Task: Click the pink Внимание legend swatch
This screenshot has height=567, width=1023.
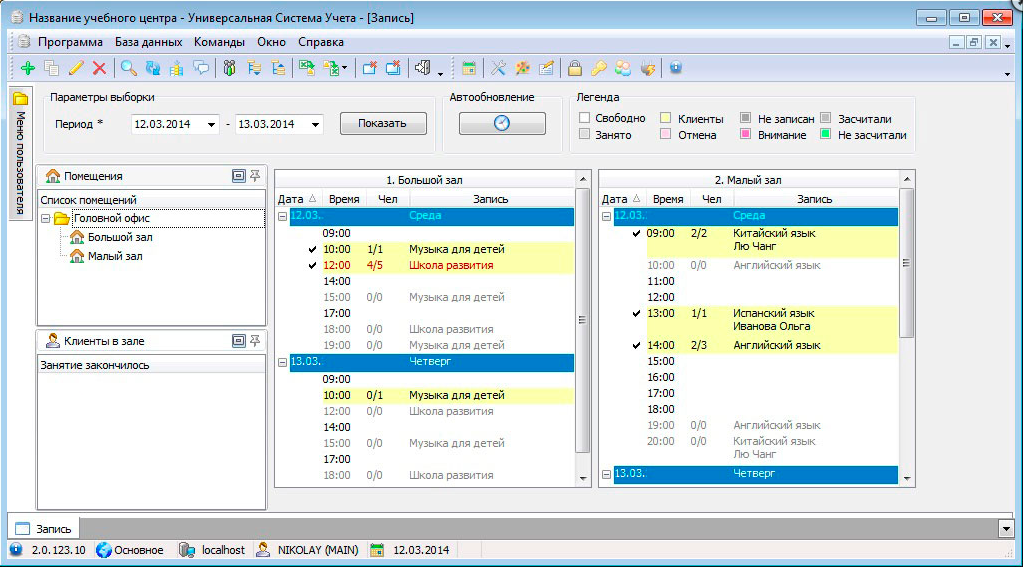Action: click(x=745, y=134)
